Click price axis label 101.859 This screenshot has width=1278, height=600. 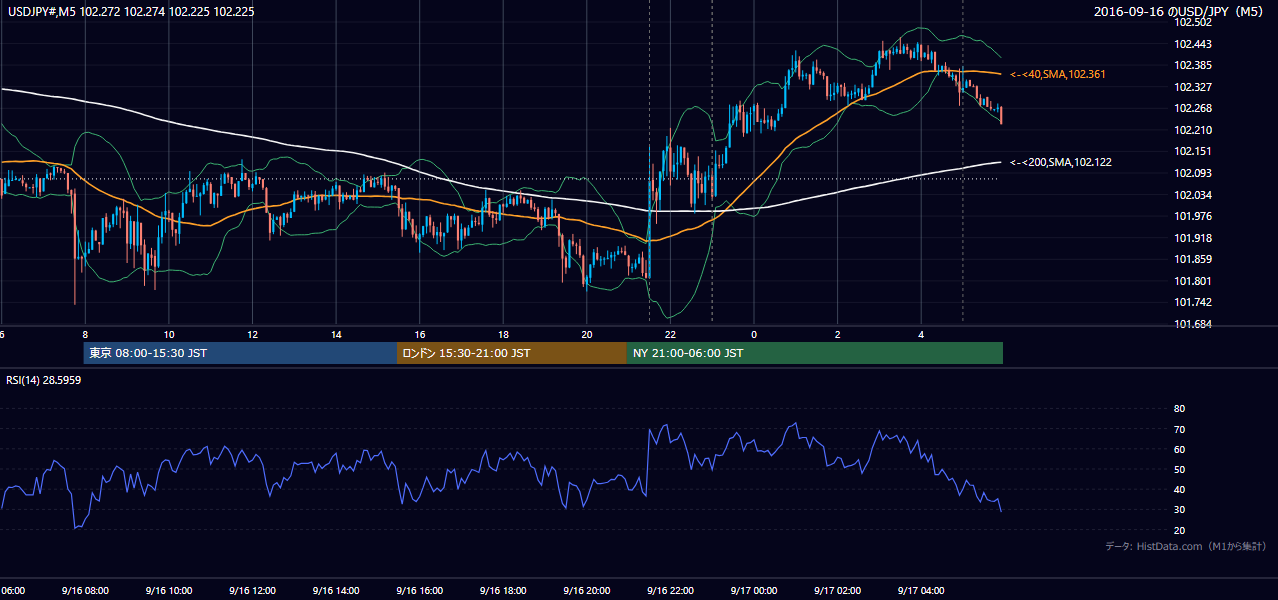1192,259
